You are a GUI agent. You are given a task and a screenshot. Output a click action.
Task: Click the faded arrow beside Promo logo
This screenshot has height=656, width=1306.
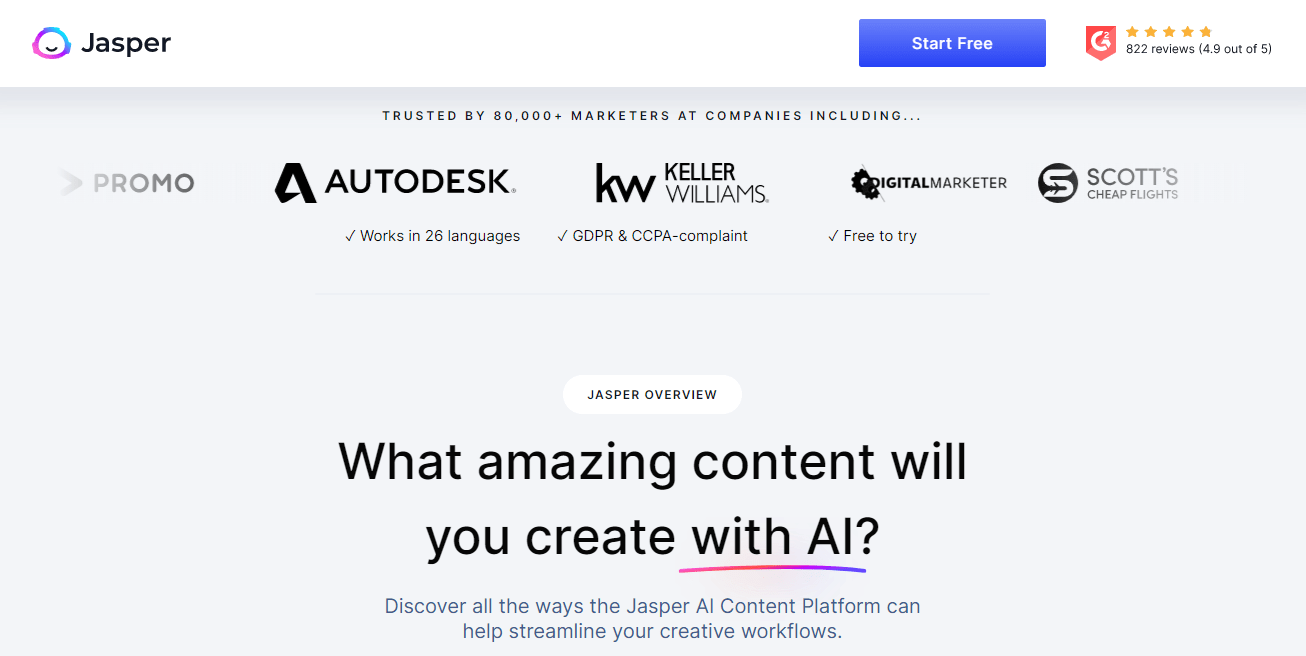tap(68, 182)
